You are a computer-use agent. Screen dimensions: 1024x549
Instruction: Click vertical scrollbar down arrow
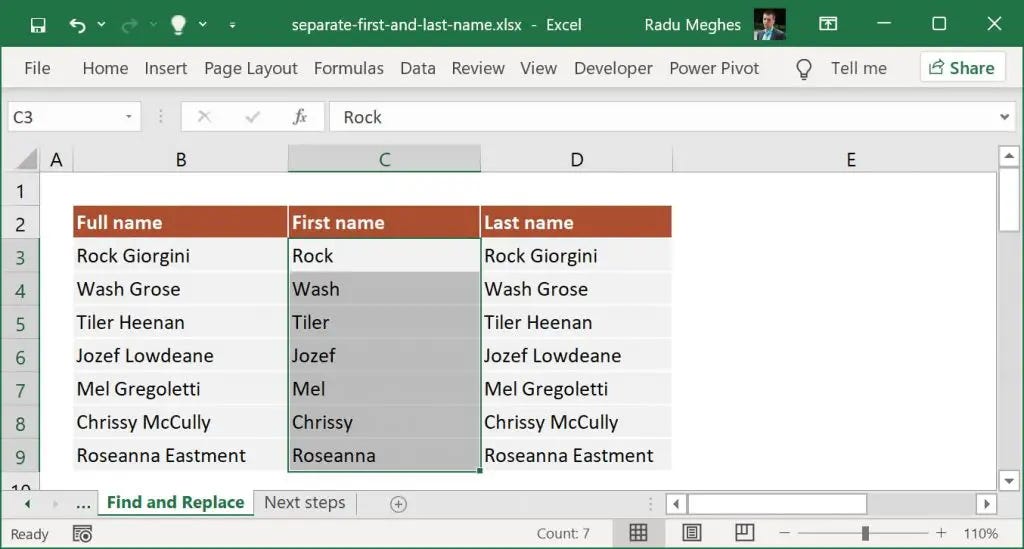[x=1009, y=481]
